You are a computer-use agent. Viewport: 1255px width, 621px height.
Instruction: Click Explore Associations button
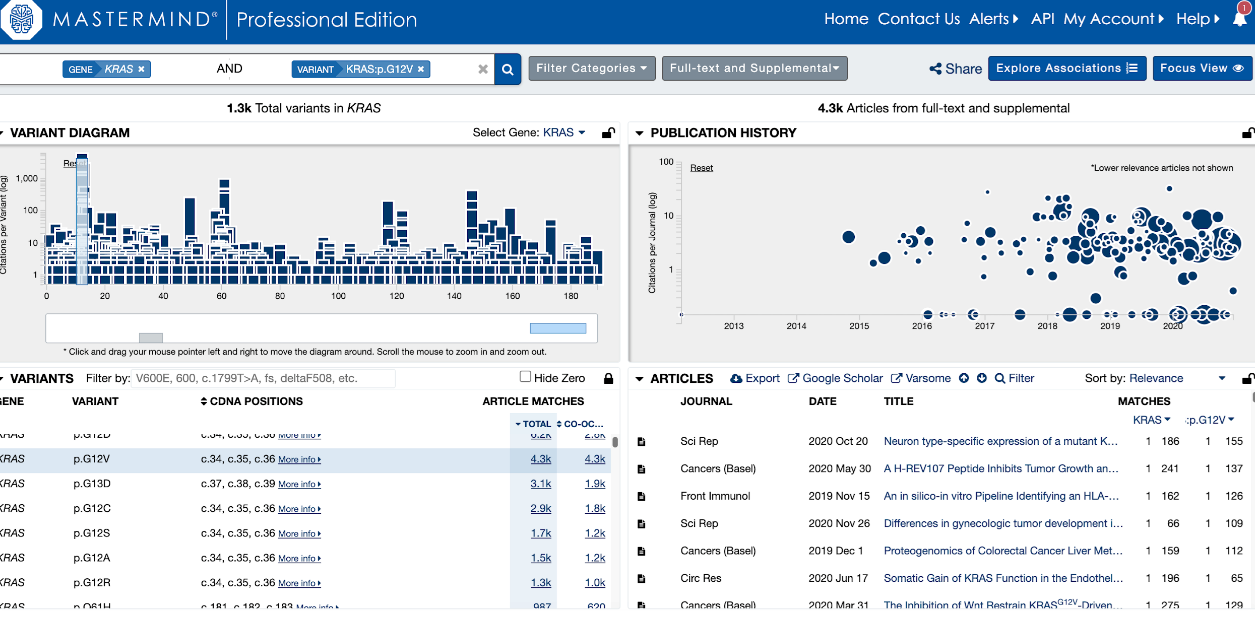[x=1067, y=68]
